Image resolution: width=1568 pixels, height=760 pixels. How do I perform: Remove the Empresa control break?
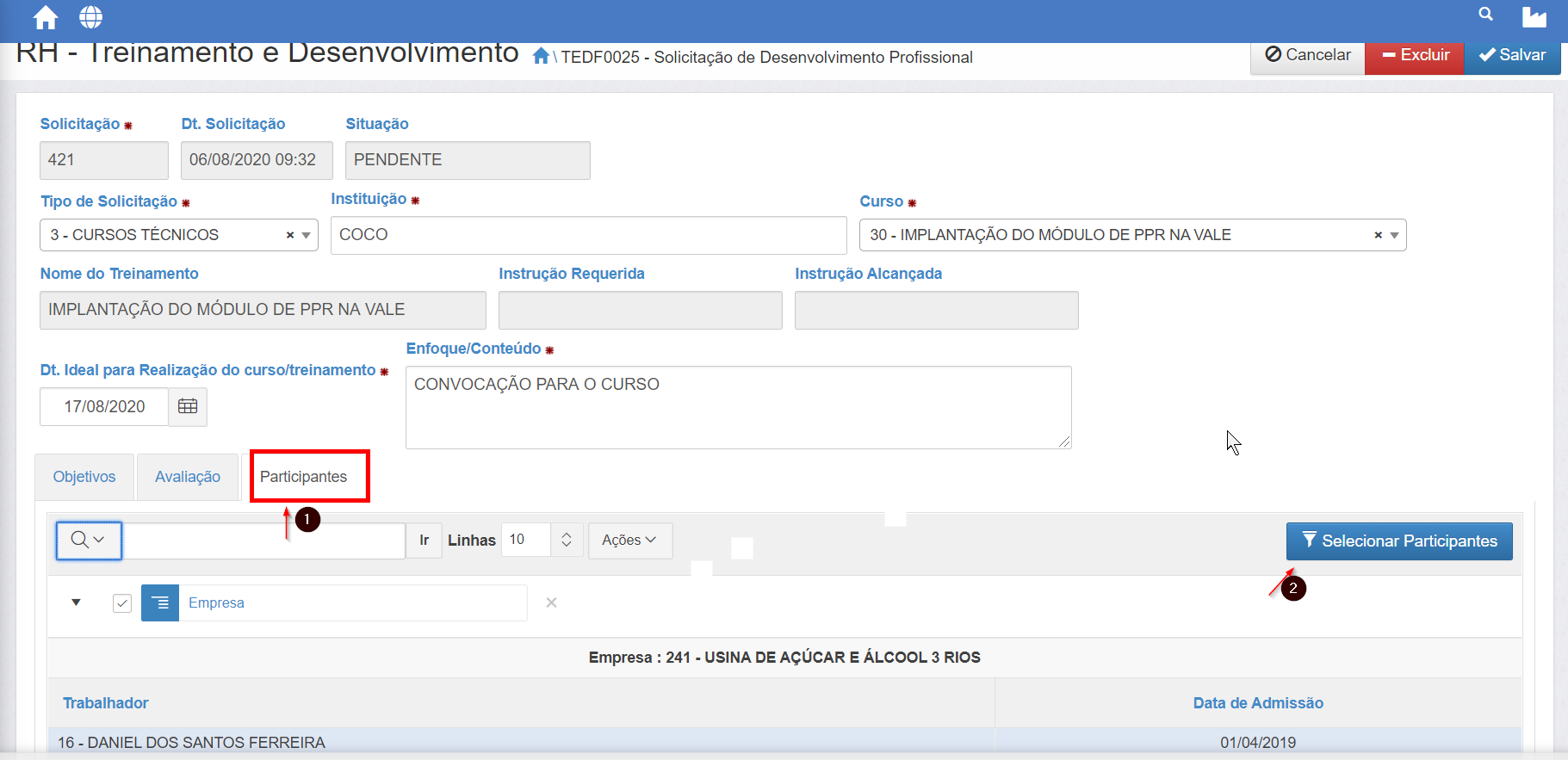pos(551,602)
